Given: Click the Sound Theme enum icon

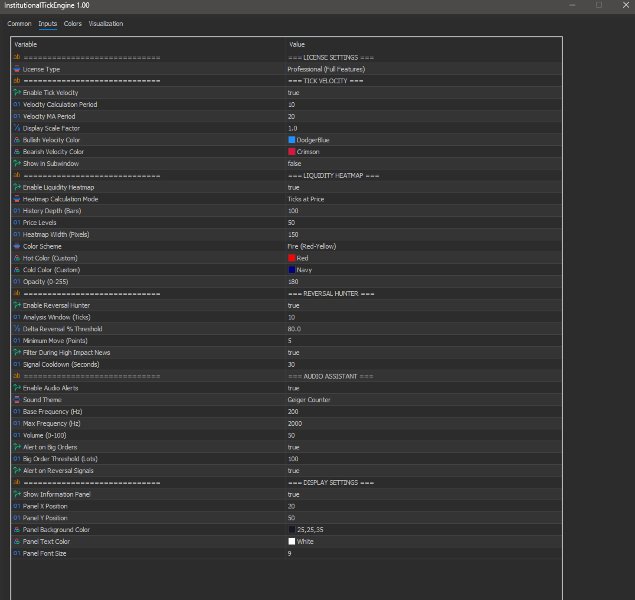Looking at the screenshot, I should pos(17,400).
